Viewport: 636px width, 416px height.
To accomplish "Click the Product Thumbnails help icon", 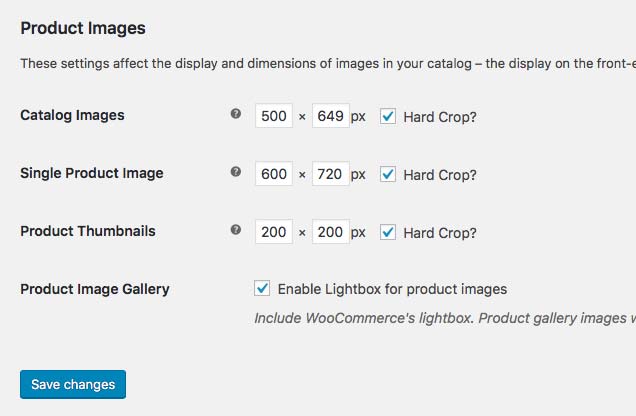I will click(x=236, y=230).
